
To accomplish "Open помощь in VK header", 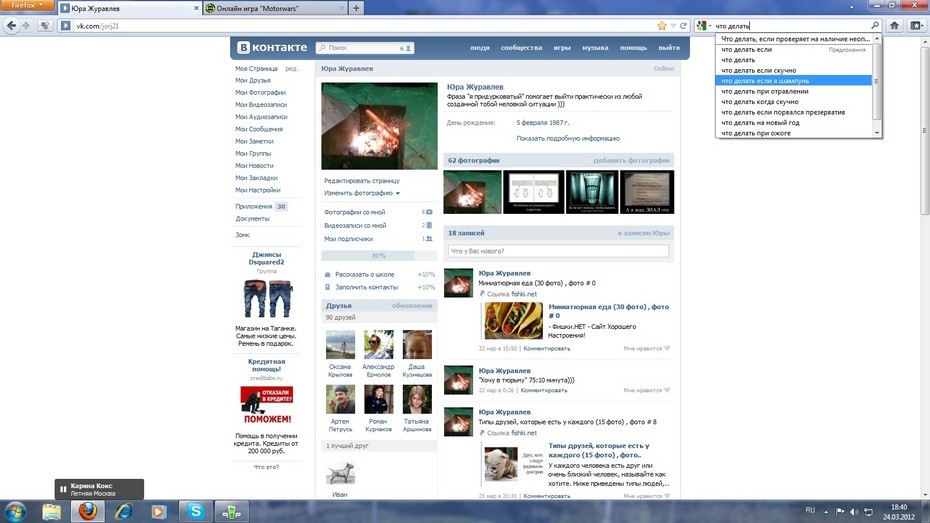I will (633, 47).
